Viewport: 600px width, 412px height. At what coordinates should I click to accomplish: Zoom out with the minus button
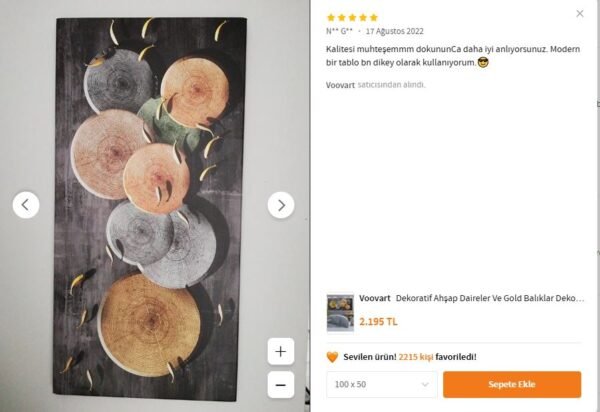tap(281, 384)
